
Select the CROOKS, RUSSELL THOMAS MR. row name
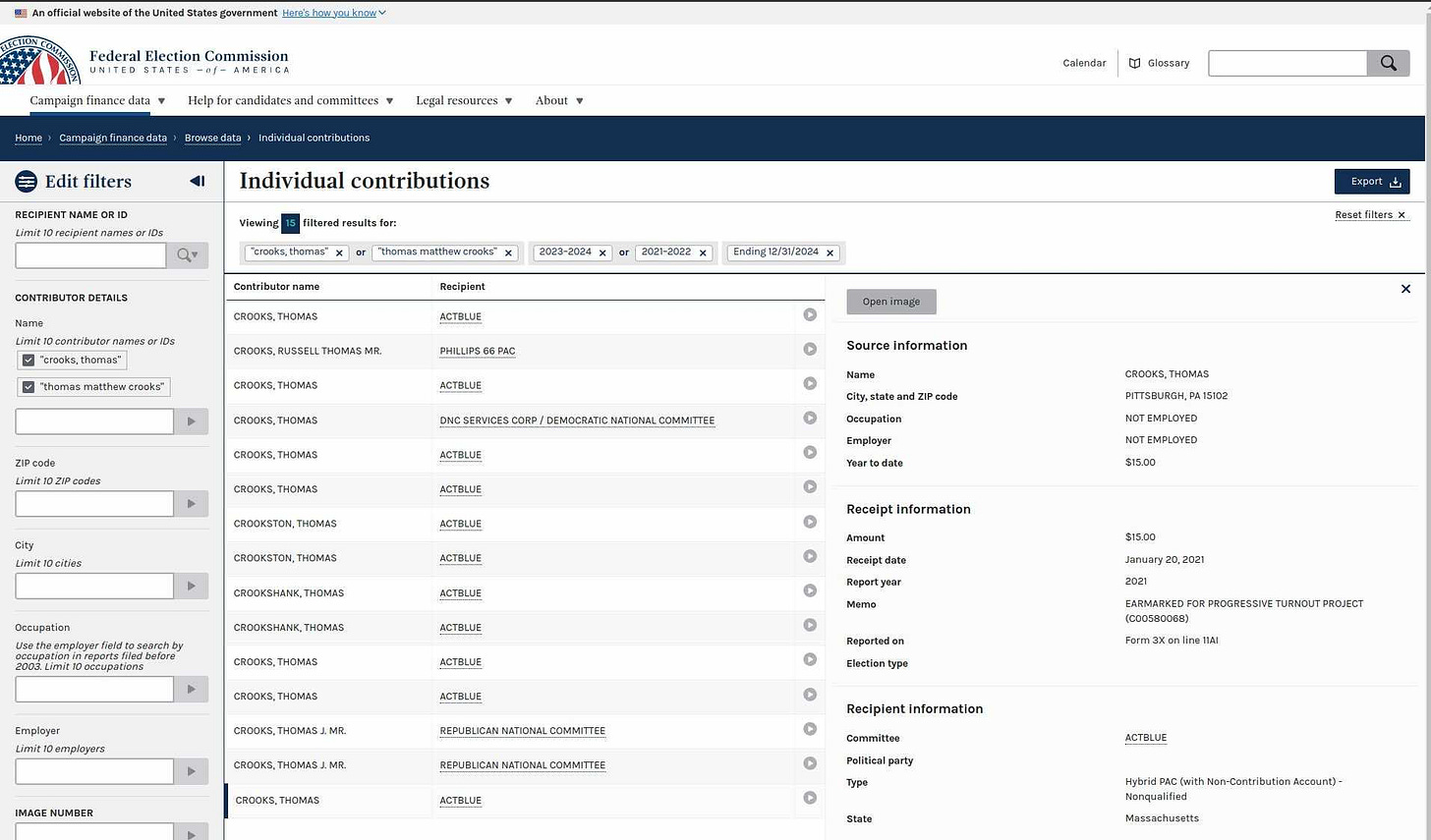(x=308, y=351)
